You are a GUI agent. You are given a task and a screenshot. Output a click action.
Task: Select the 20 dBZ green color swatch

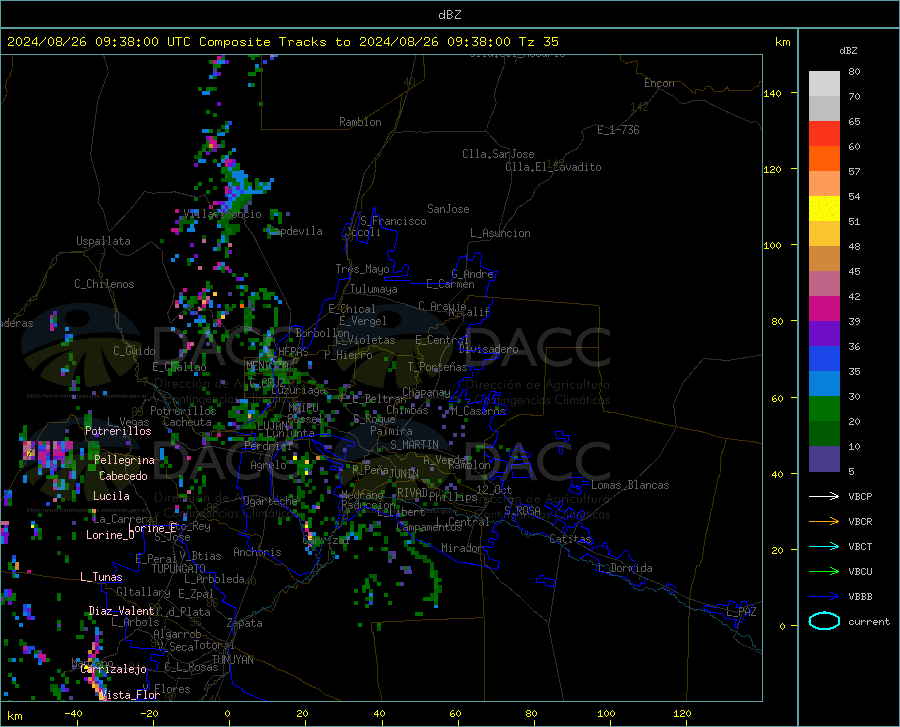tap(824, 434)
